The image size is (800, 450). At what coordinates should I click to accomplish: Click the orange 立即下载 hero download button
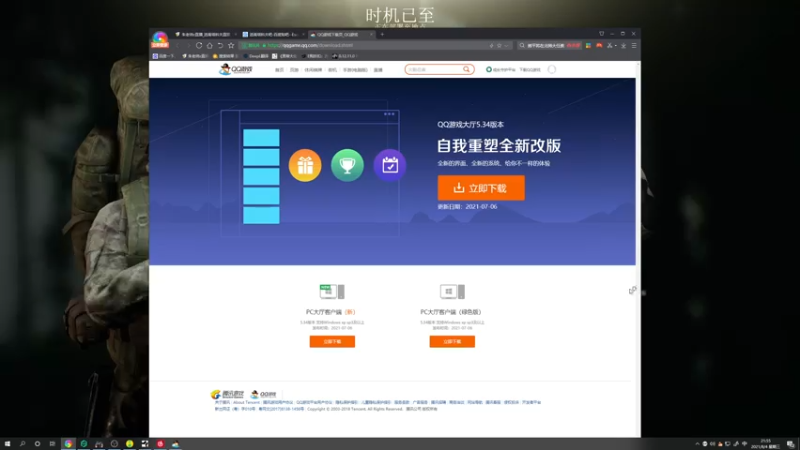point(481,188)
